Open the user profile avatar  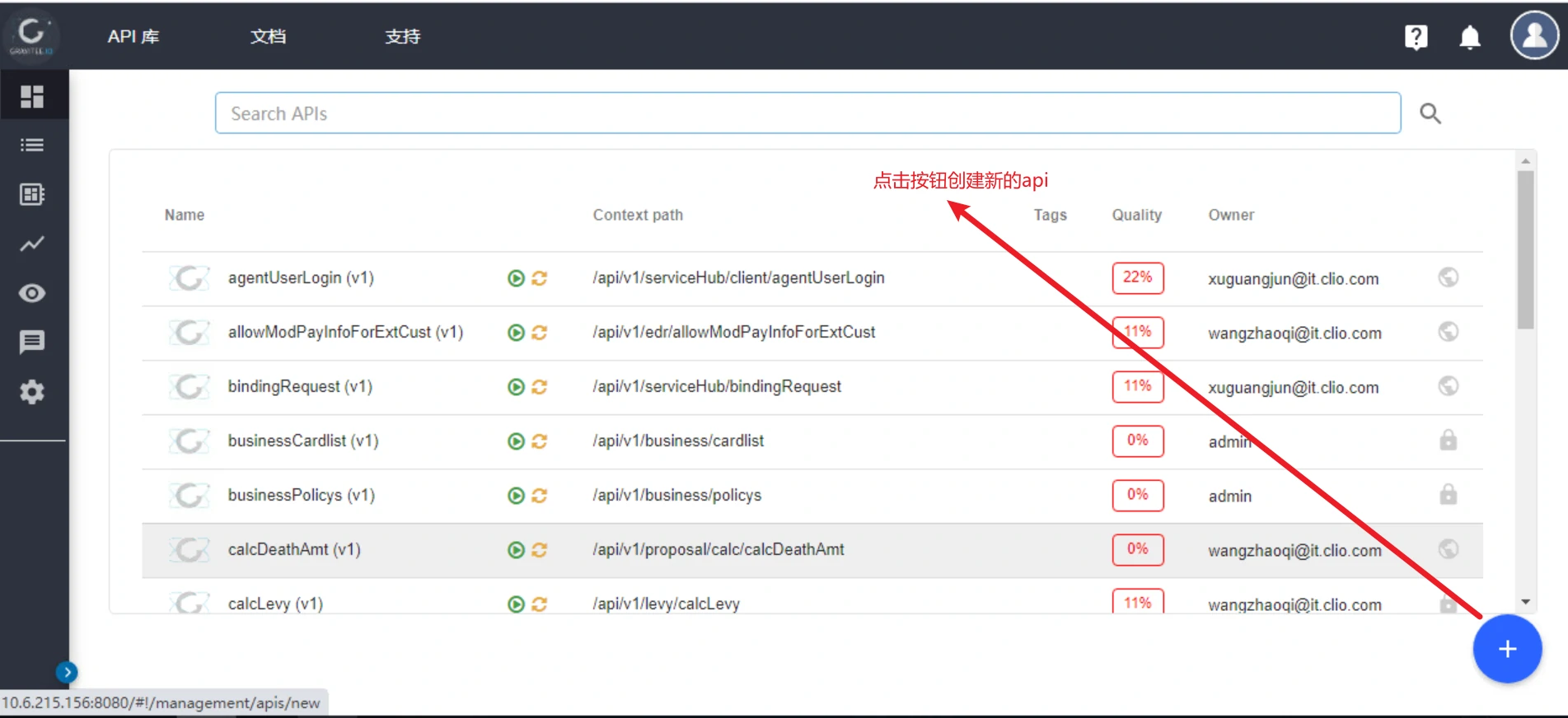(x=1534, y=35)
